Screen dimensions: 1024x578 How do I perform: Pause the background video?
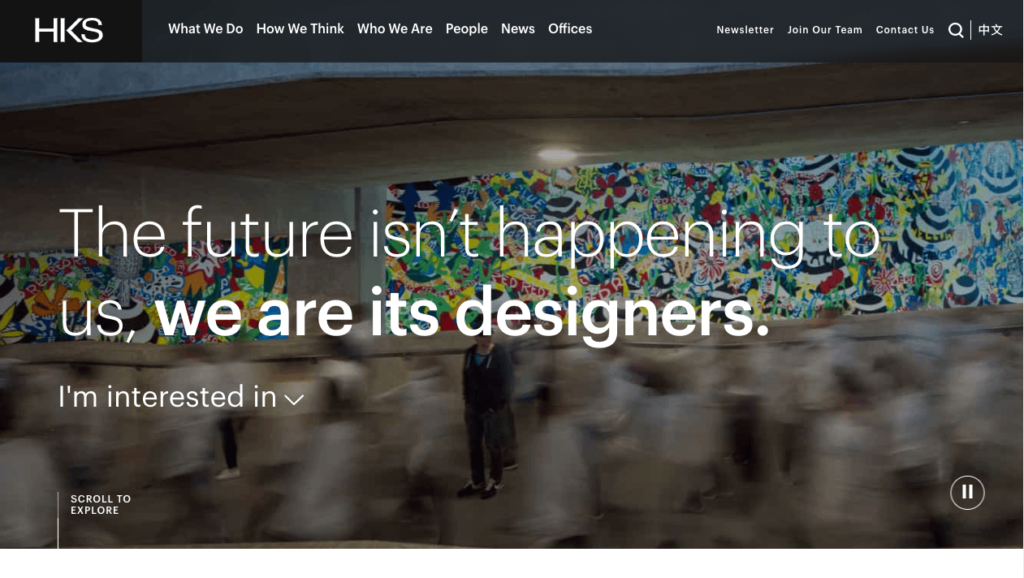[x=966, y=491]
